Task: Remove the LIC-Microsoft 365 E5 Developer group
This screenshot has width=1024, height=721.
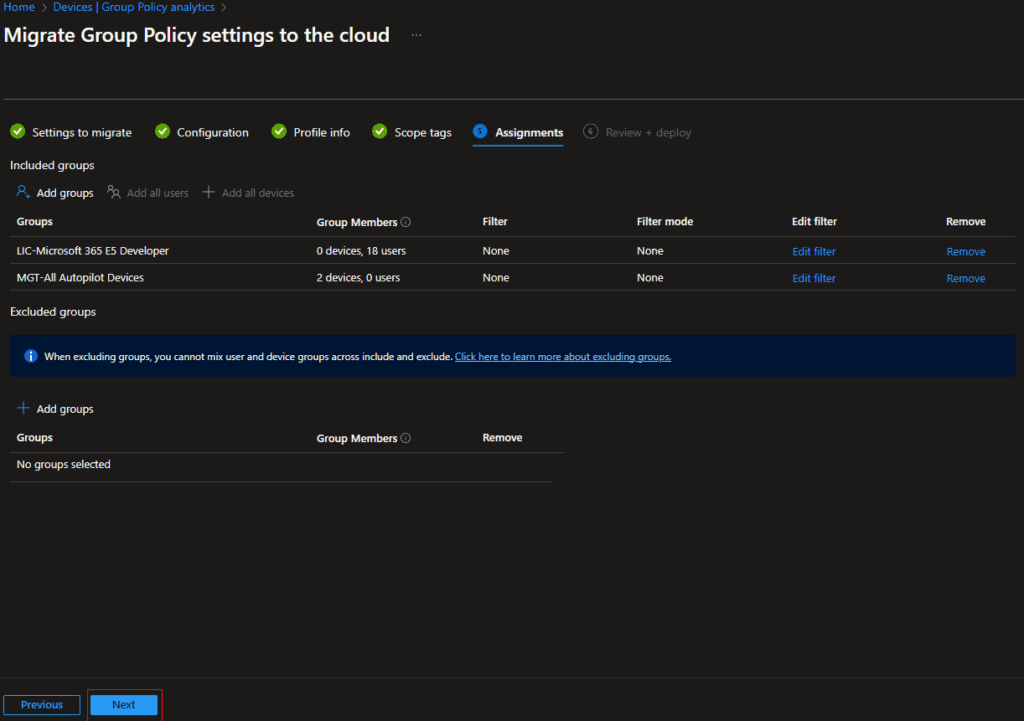Action: (x=965, y=252)
